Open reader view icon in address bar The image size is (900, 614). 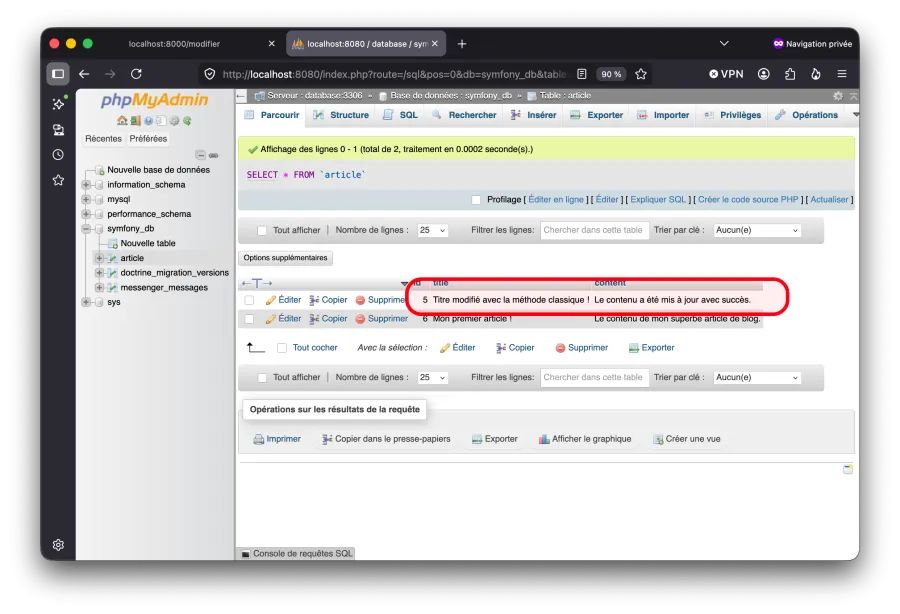coord(581,73)
